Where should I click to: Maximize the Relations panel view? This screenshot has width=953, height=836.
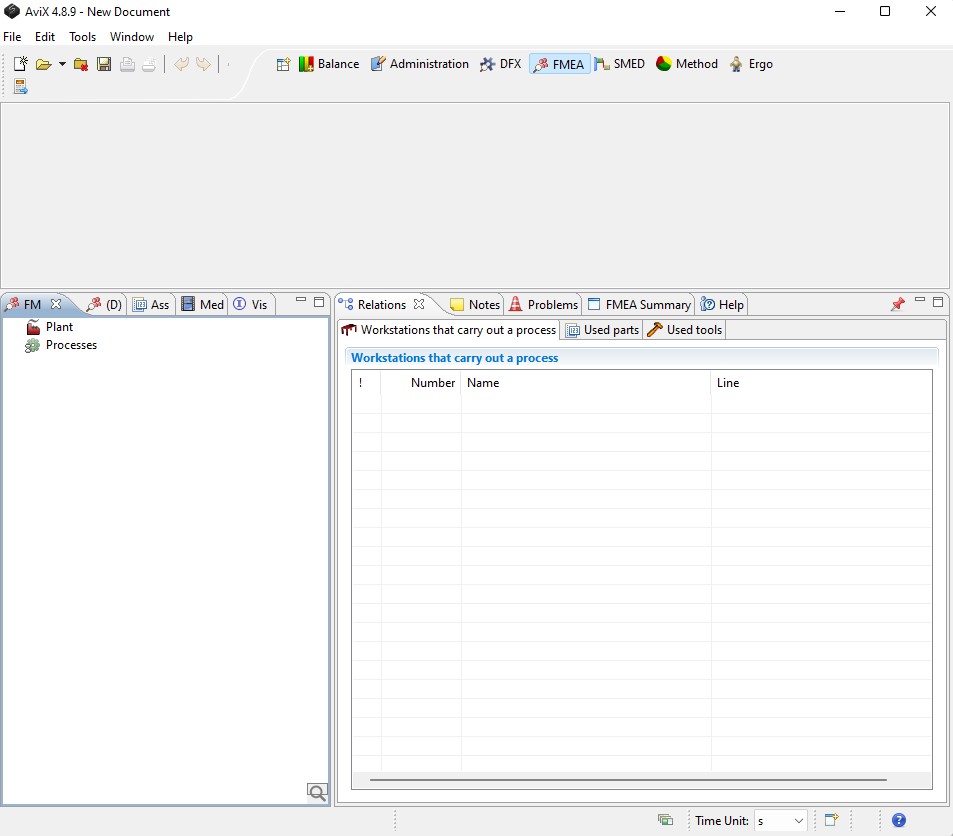tap(938, 302)
